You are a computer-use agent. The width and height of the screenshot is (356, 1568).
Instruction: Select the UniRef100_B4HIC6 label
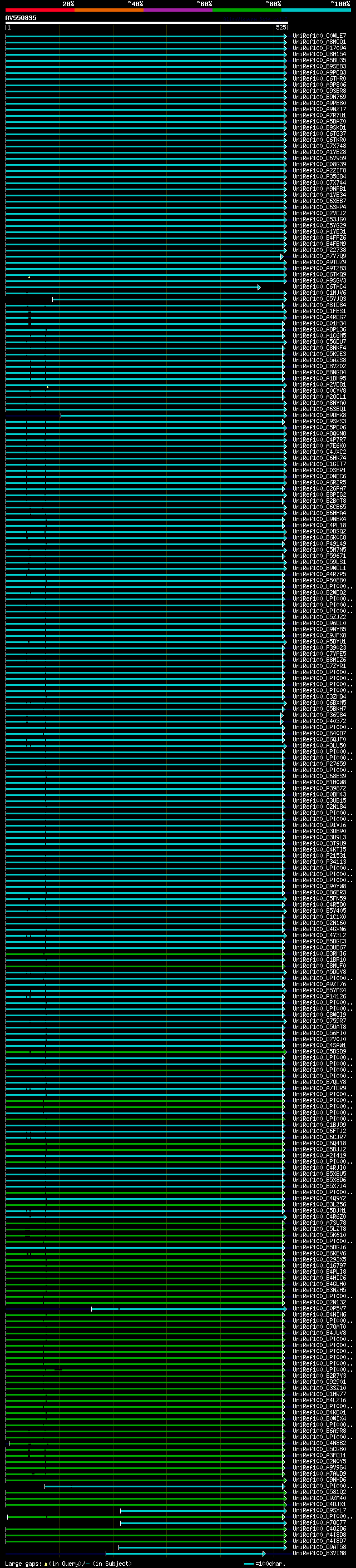pyautogui.click(x=319, y=1278)
